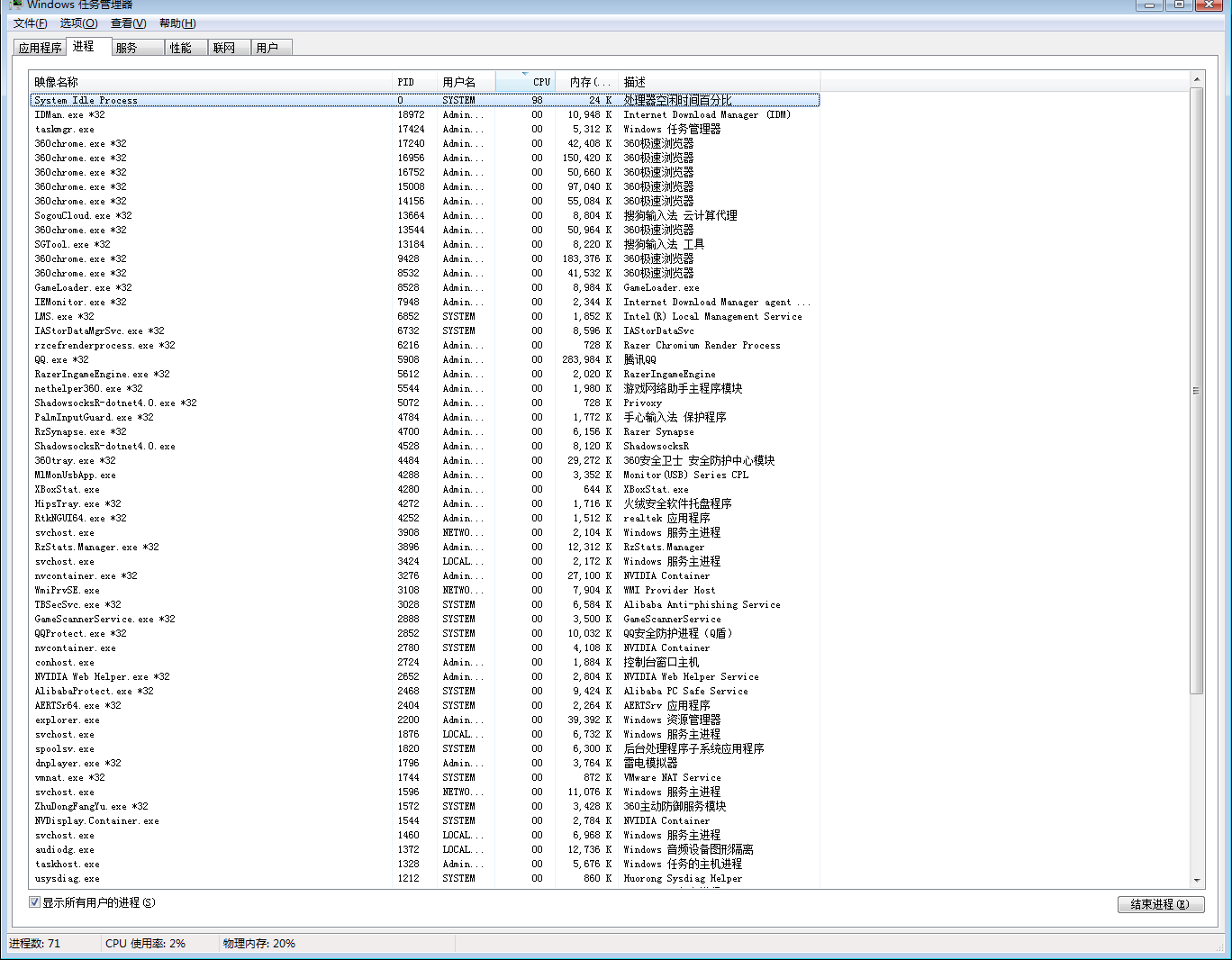
Task: Select the taskhost.exe process
Action: coord(425,864)
